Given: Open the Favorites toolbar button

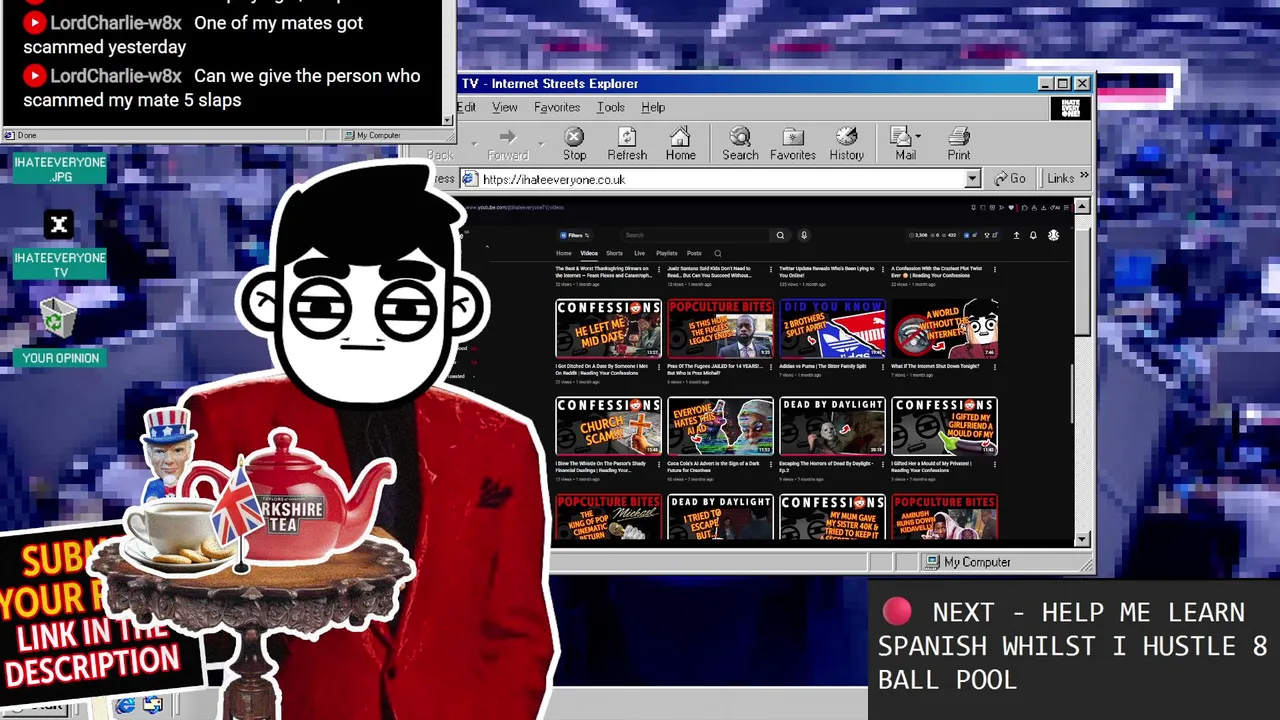Looking at the screenshot, I should pos(793,144).
